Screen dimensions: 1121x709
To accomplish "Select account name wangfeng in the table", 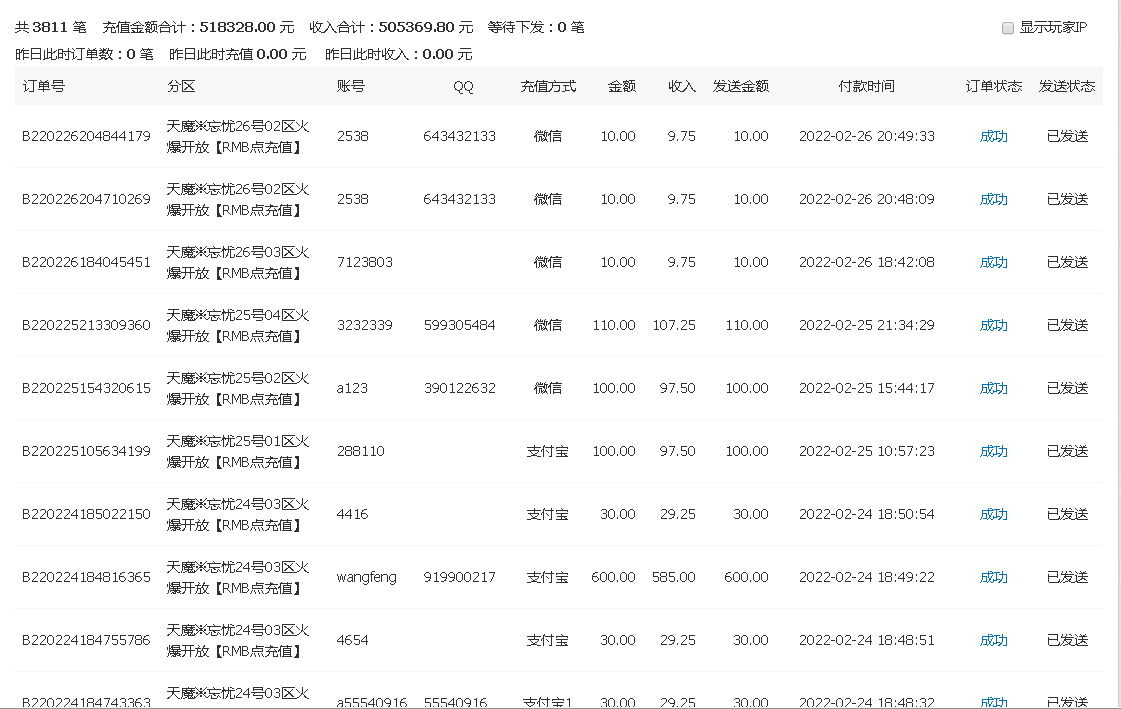I will click(x=365, y=577).
